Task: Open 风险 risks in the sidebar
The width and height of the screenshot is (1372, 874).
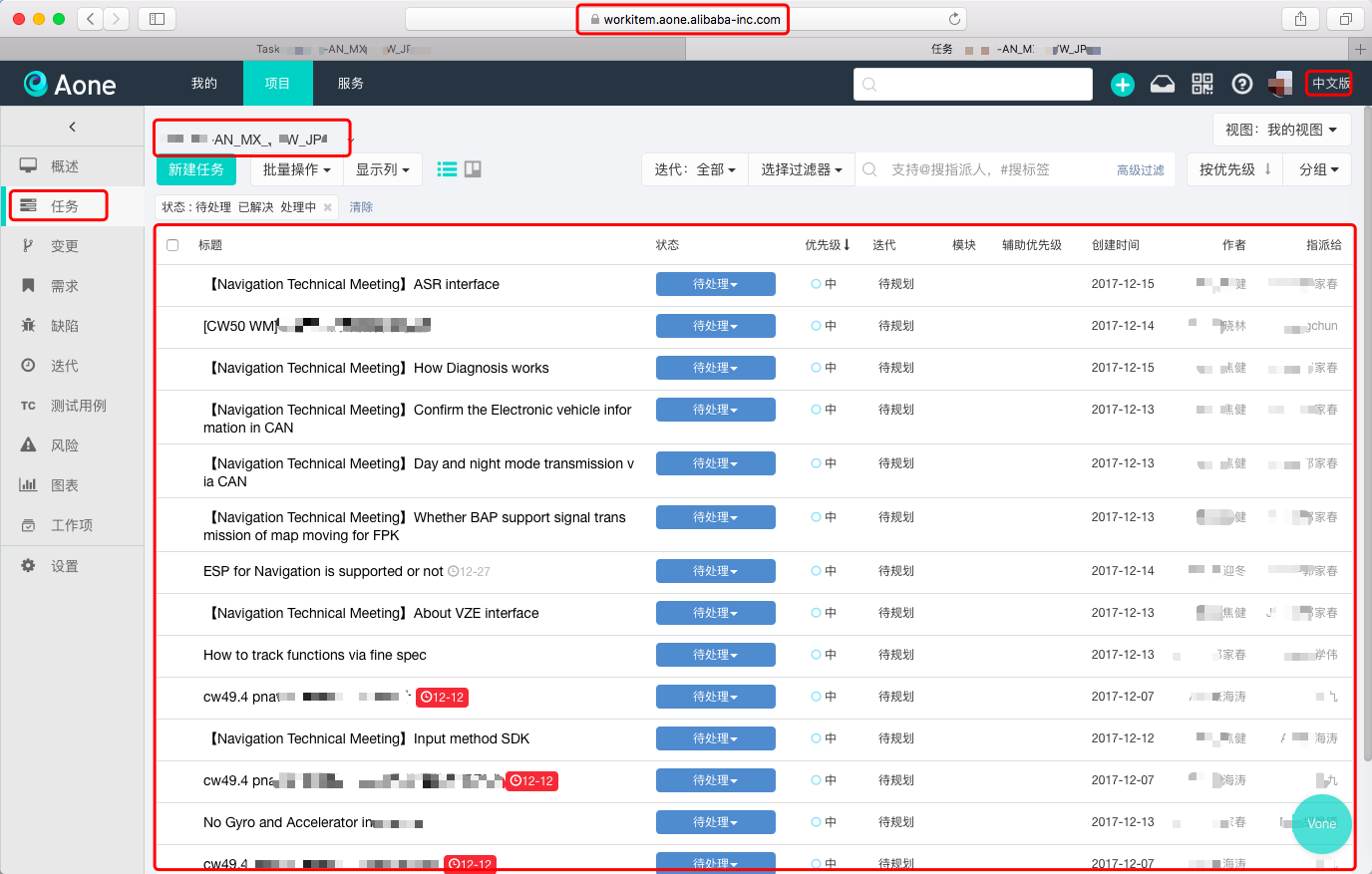Action: pyautogui.click(x=73, y=445)
